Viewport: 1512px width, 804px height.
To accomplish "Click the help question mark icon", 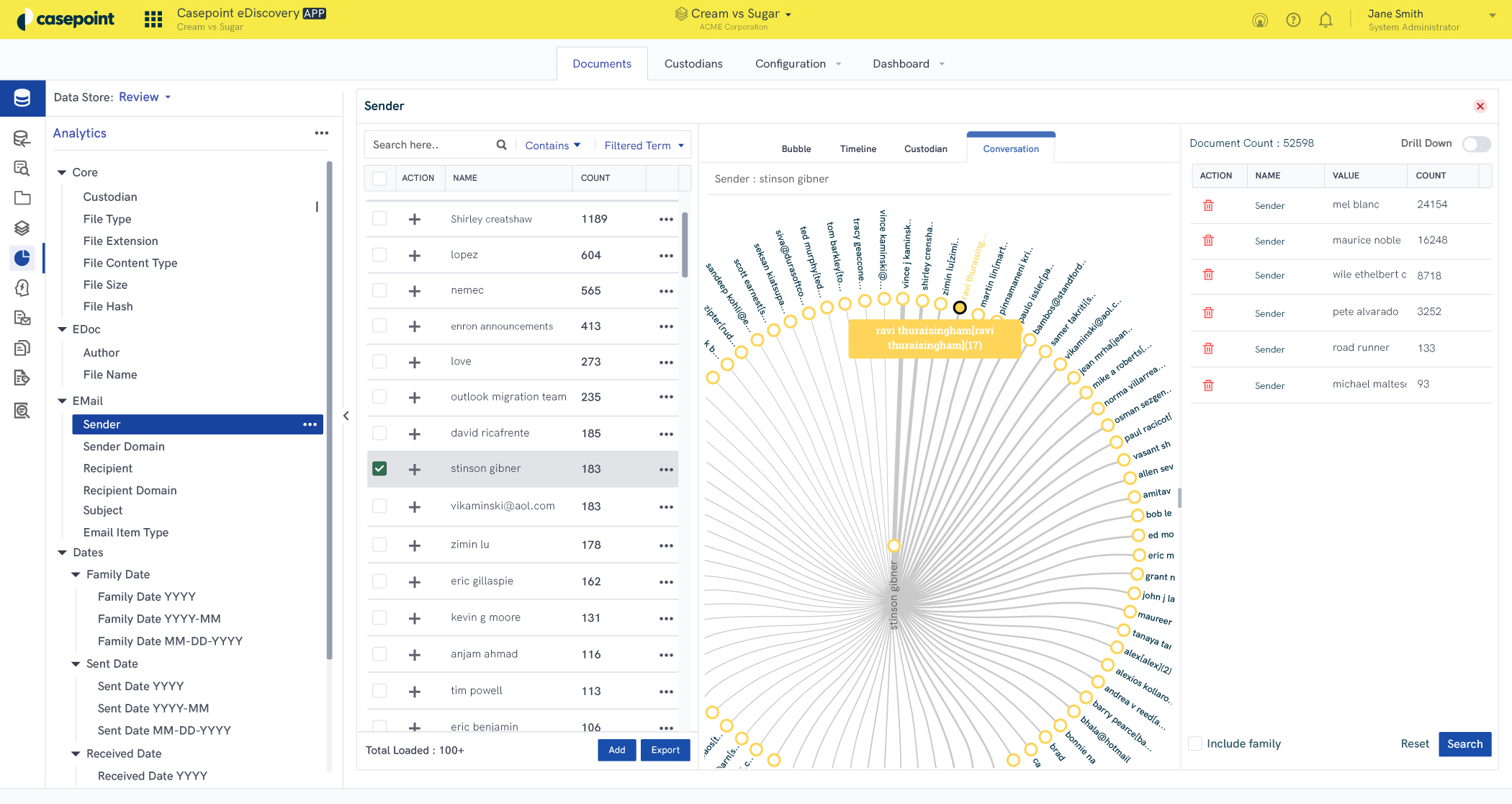I will [1293, 20].
